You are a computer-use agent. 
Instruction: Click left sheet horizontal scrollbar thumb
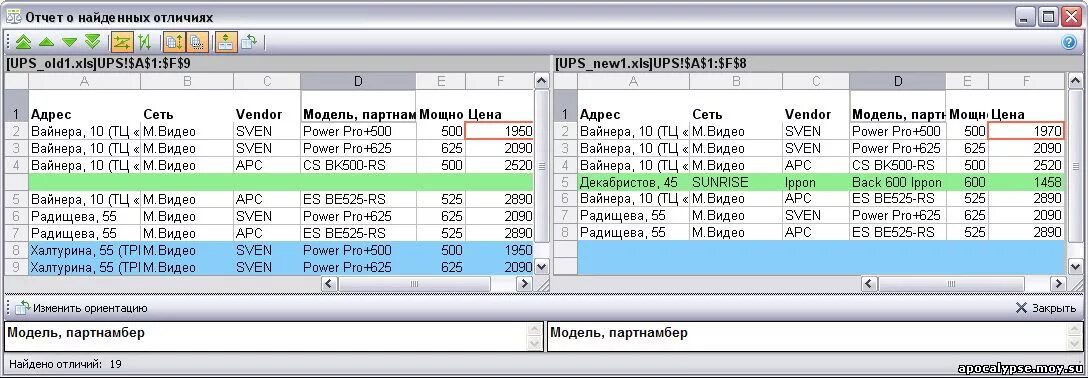point(415,284)
